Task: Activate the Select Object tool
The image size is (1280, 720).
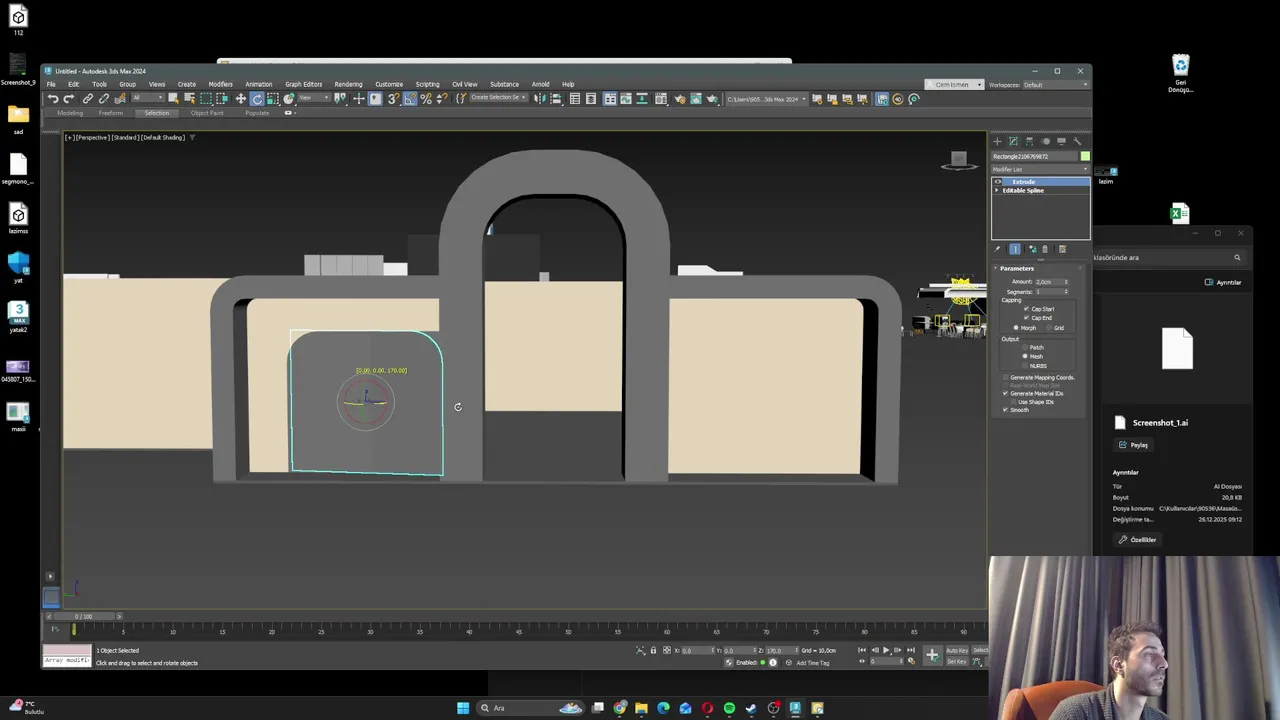Action: (173, 98)
